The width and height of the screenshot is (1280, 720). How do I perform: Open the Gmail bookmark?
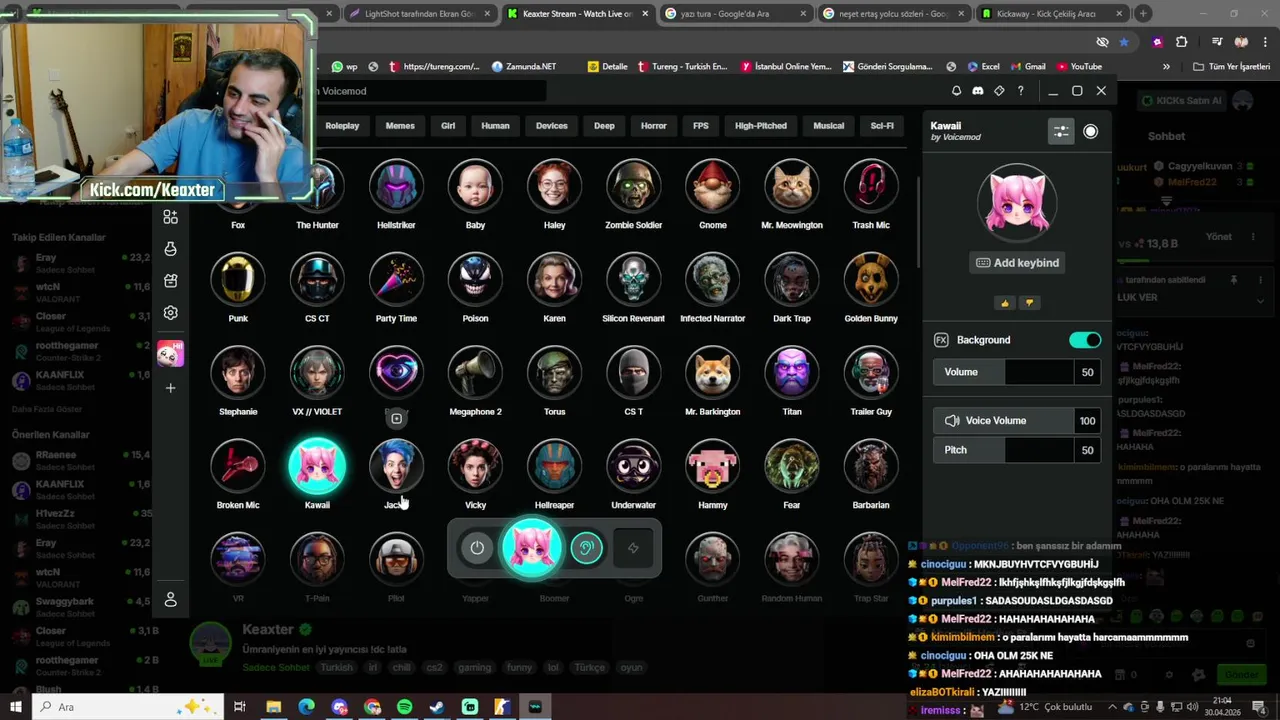1027,67
